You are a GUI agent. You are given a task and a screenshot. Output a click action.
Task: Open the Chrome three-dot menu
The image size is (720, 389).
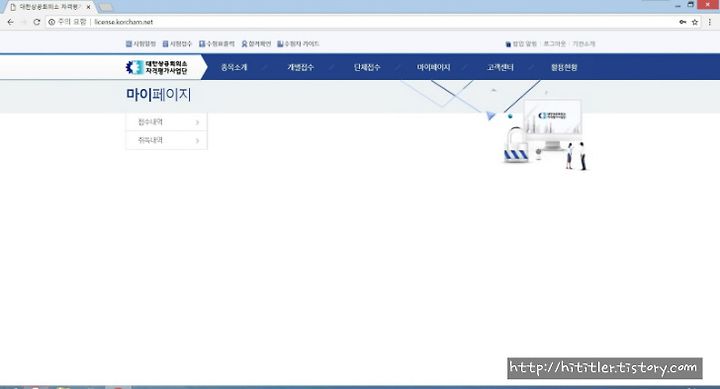(710, 22)
